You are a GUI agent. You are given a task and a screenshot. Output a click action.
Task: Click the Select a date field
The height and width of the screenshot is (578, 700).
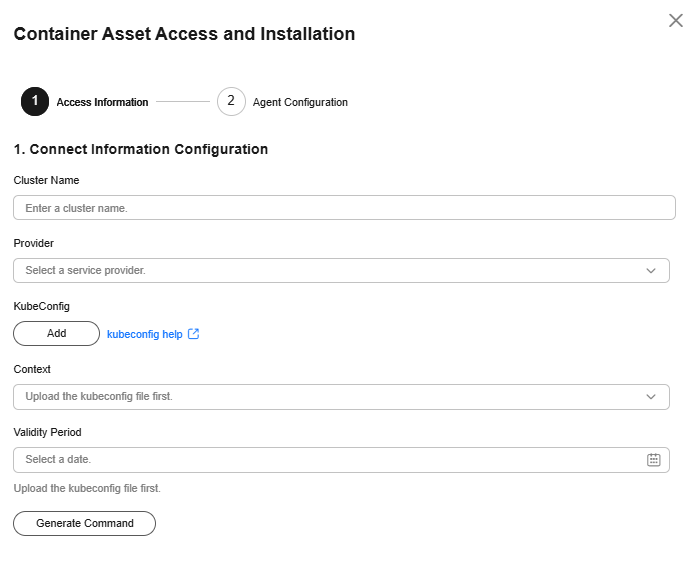342,460
